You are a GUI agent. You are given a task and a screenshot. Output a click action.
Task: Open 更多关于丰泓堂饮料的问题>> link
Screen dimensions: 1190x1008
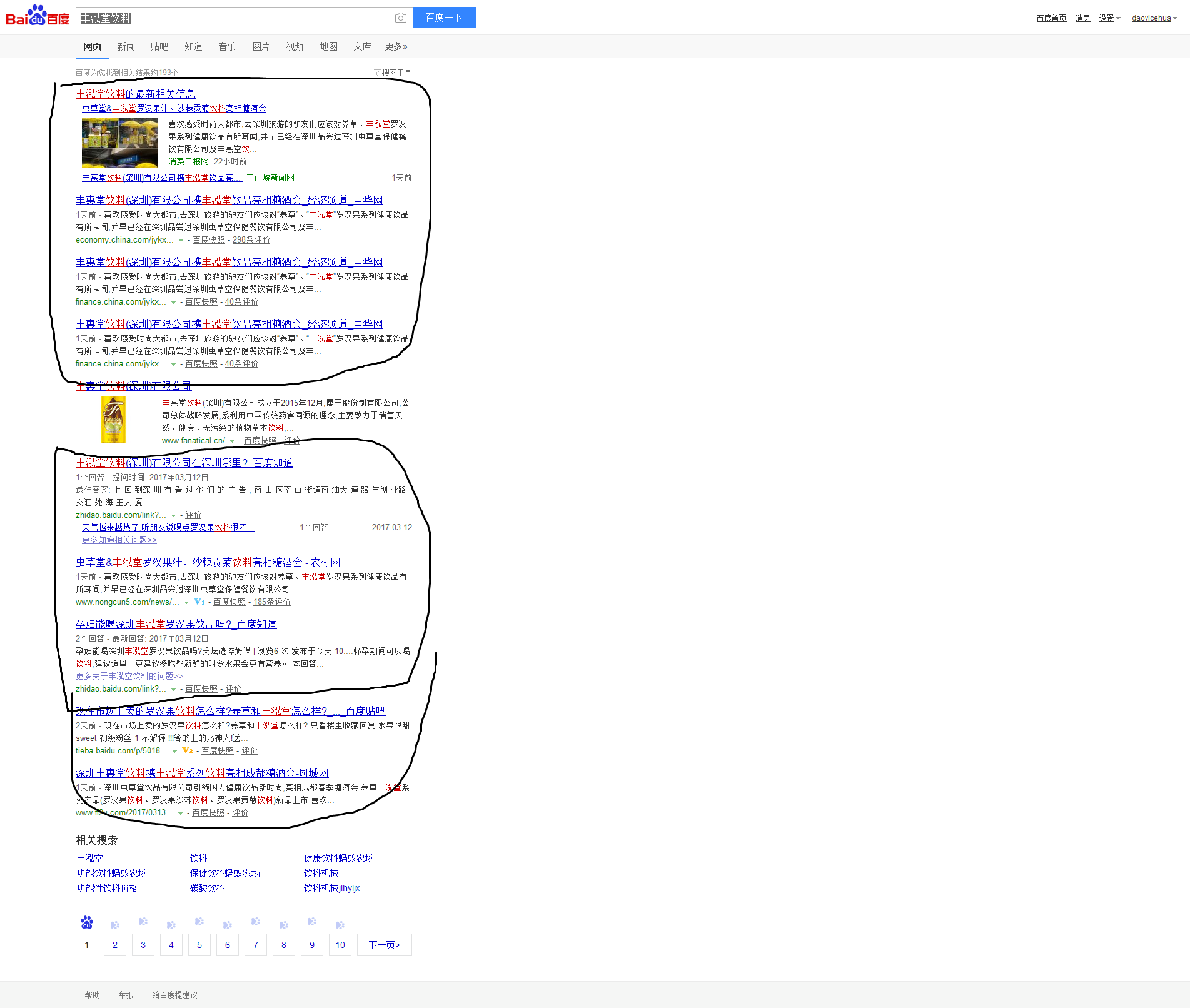point(129,676)
